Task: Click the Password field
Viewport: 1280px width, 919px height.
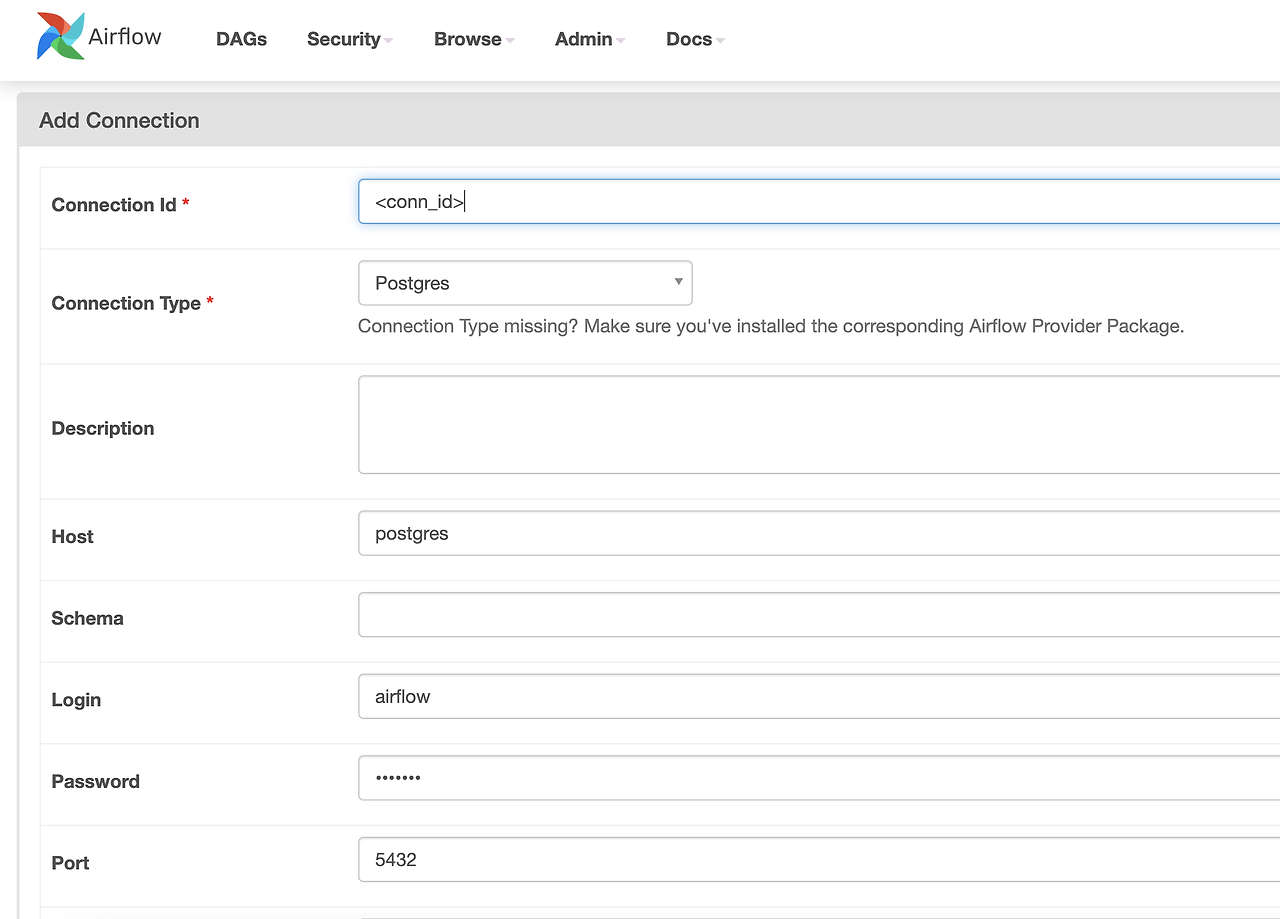Action: pos(819,778)
